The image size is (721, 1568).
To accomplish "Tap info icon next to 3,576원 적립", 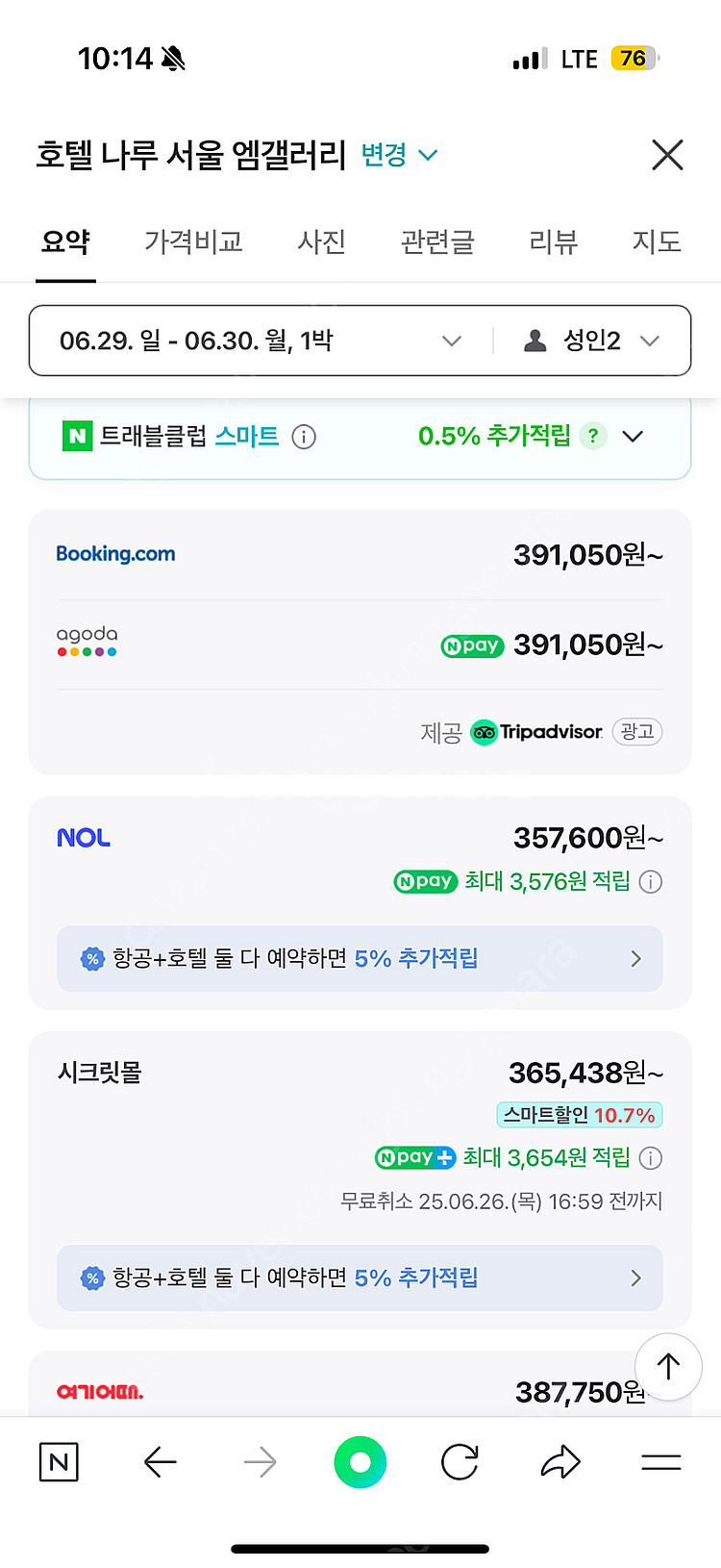I will coord(651,881).
